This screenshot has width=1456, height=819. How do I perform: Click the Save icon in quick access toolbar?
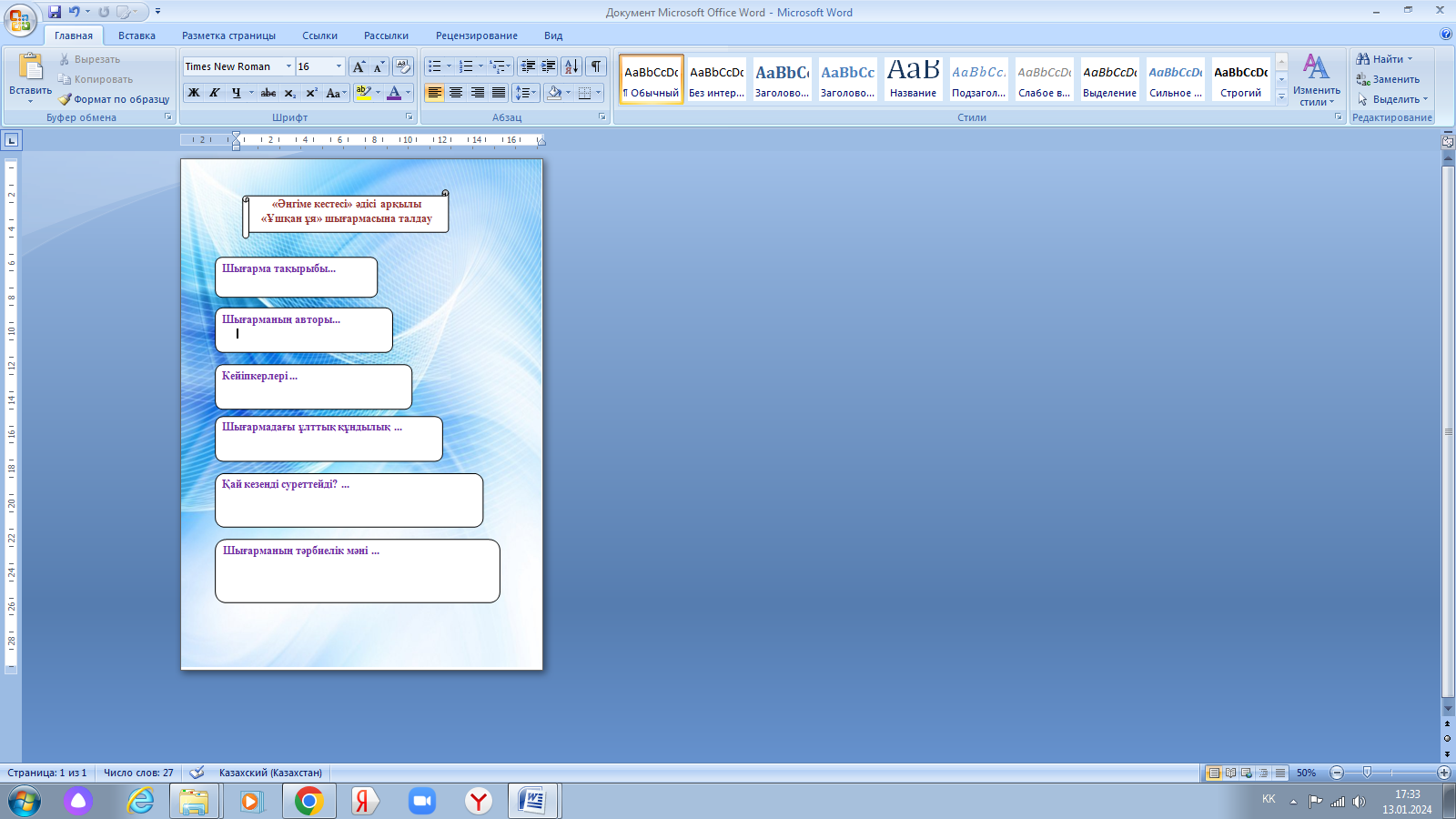[55, 12]
